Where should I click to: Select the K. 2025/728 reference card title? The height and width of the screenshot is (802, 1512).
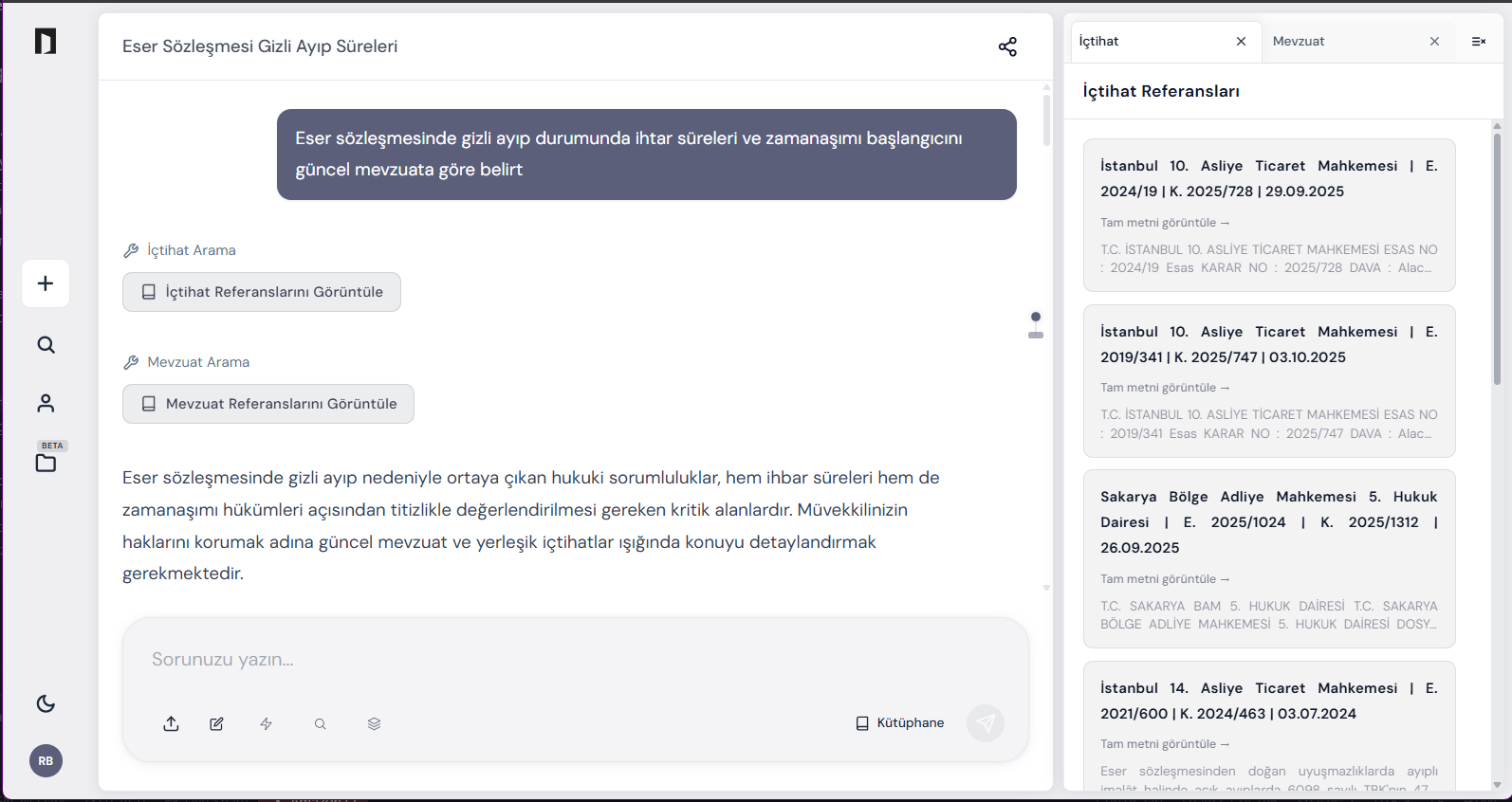pos(1269,178)
